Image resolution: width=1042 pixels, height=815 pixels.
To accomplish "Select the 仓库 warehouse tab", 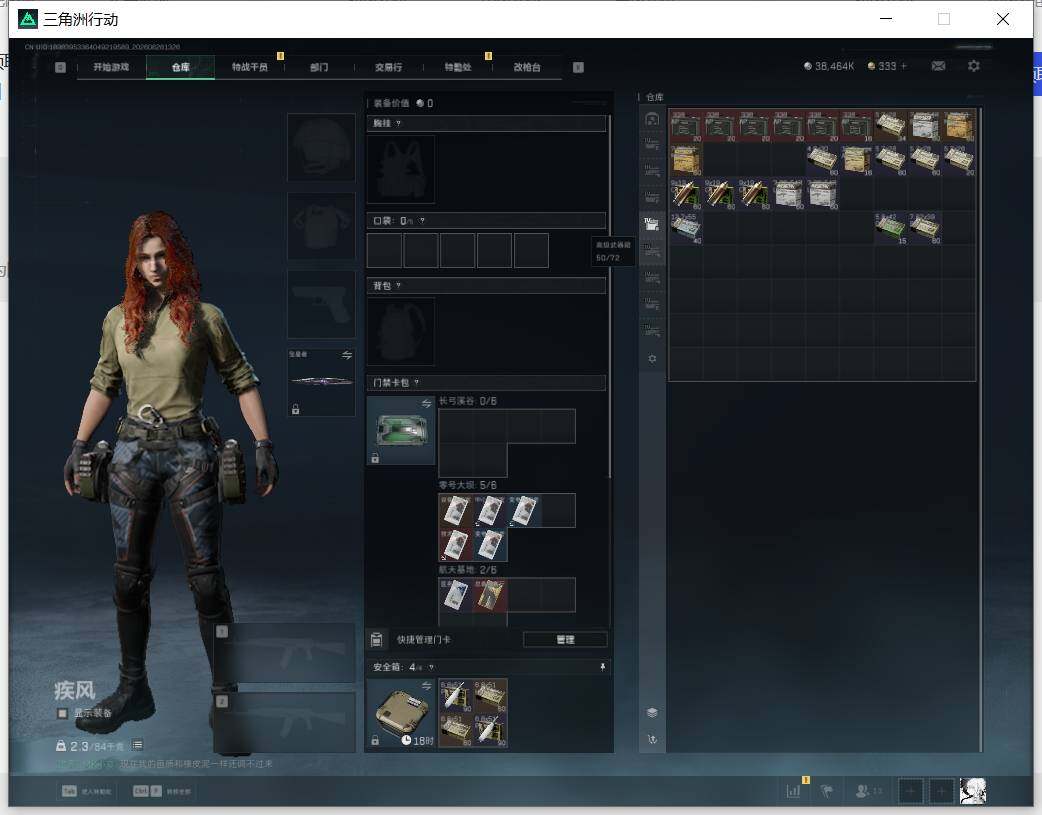I will click(180, 67).
